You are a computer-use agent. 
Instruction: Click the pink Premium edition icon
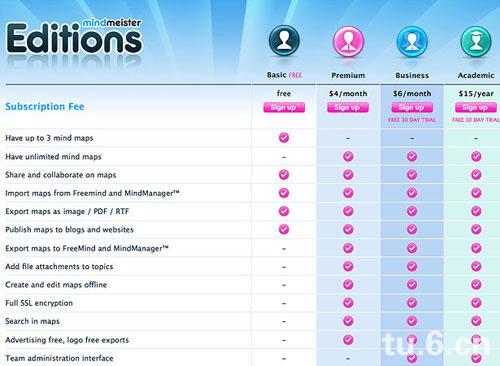click(348, 42)
